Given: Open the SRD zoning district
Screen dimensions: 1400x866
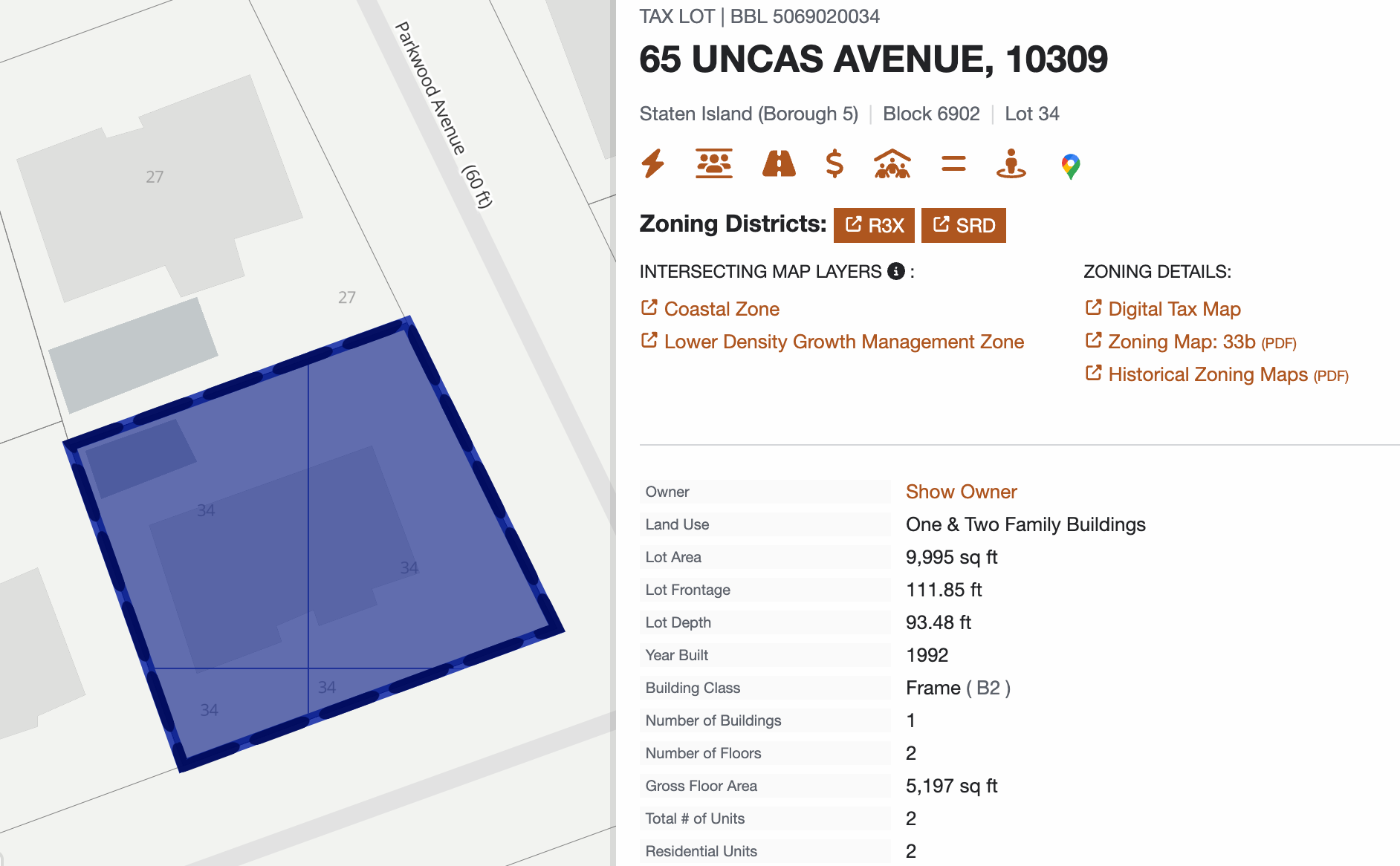Looking at the screenshot, I should [x=963, y=225].
